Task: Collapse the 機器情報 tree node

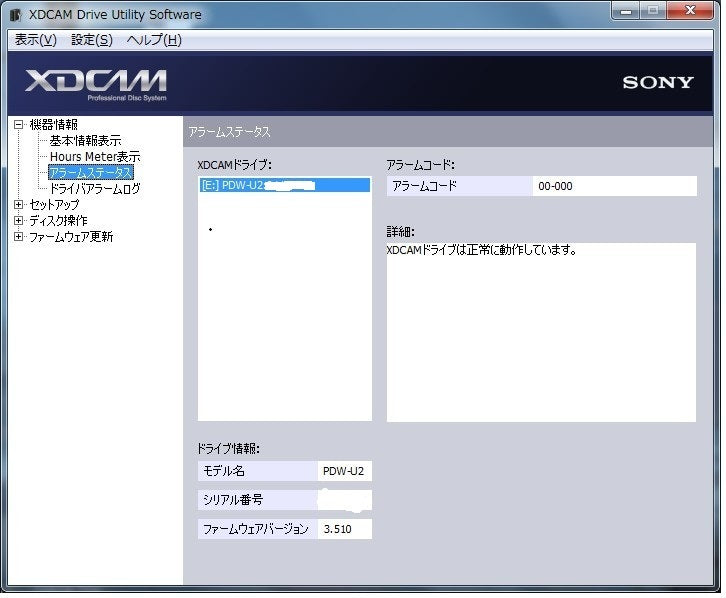Action: [x=19, y=124]
